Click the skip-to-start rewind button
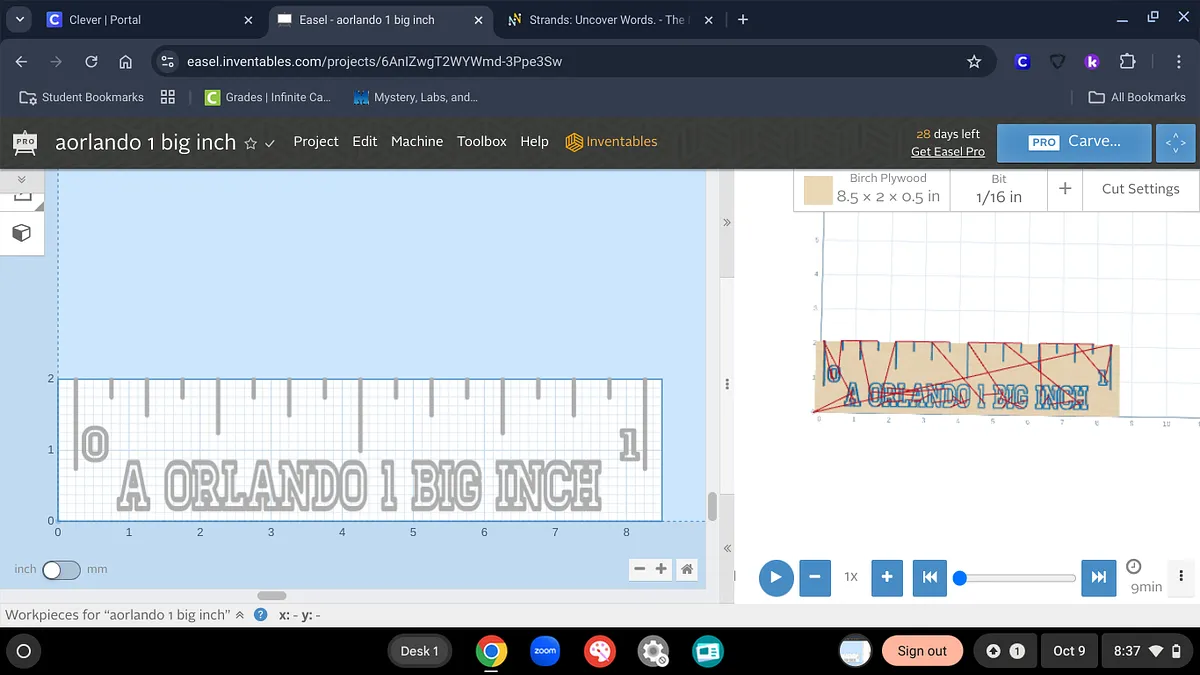 click(x=929, y=577)
